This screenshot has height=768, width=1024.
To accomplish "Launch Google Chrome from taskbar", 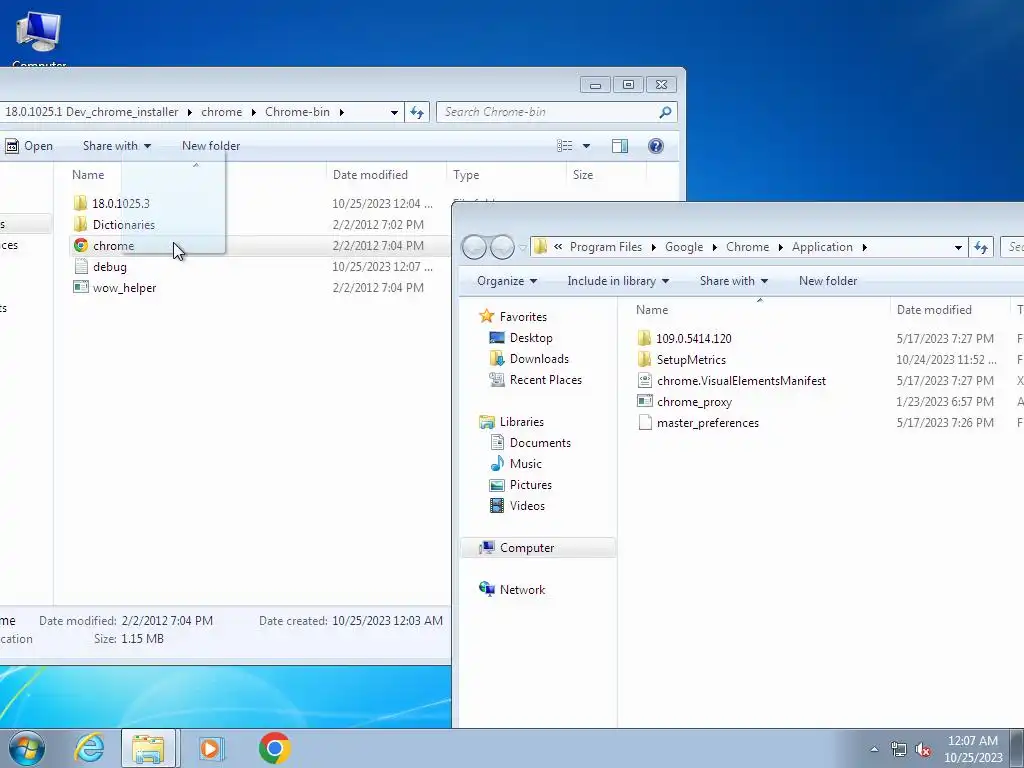I will tap(274, 748).
